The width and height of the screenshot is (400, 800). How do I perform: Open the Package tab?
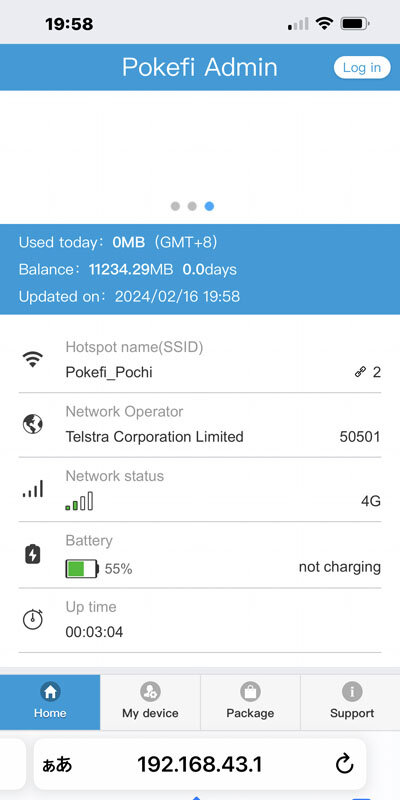(250, 702)
